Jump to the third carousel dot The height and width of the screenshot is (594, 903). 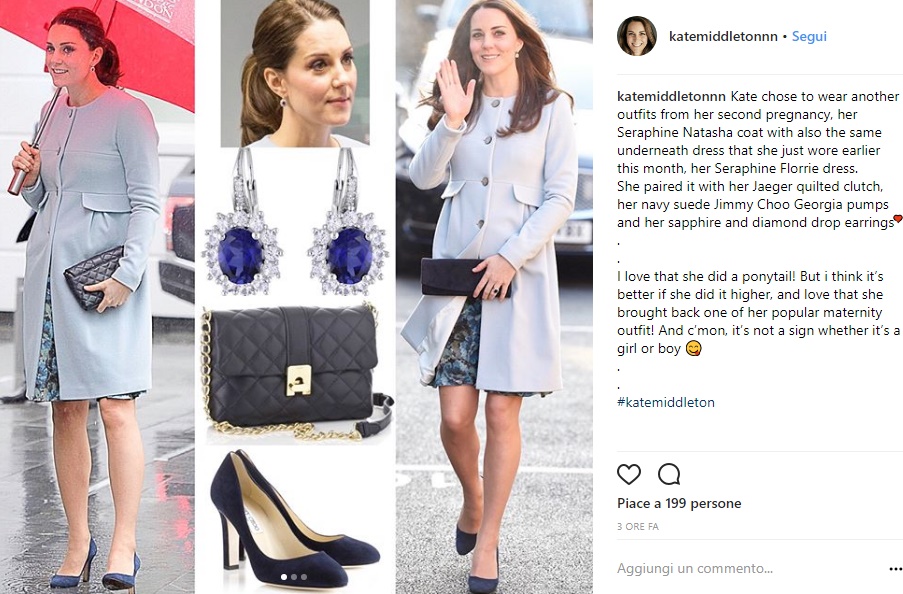pyautogui.click(x=304, y=576)
